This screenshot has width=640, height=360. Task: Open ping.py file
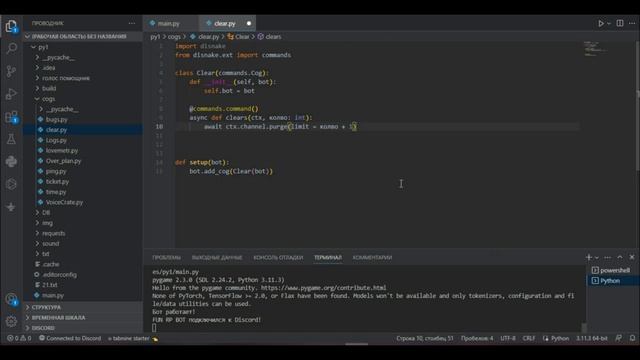pyautogui.click(x=82, y=171)
